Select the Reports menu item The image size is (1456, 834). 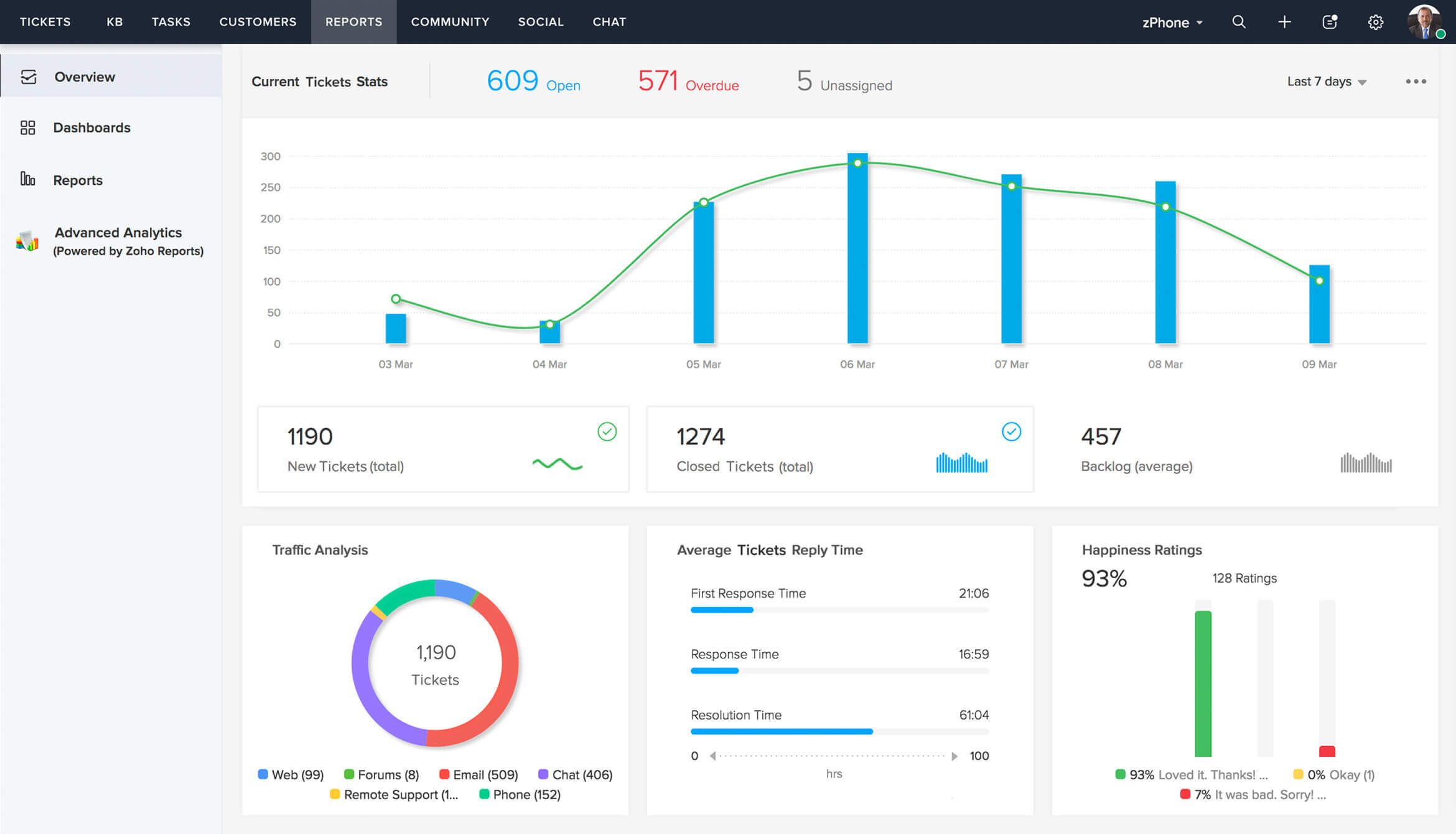78,180
